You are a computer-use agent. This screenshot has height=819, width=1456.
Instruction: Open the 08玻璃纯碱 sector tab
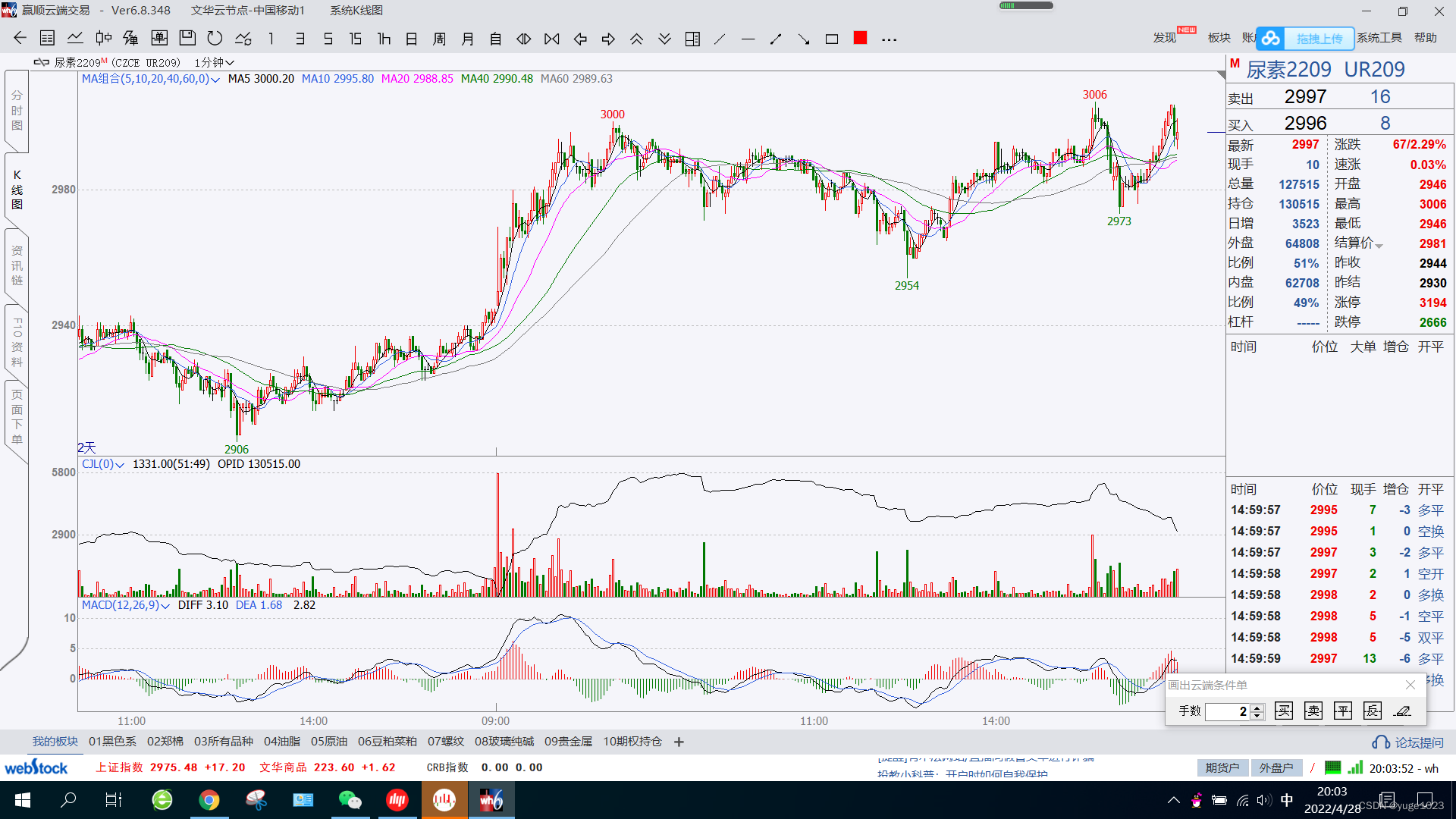click(x=504, y=742)
